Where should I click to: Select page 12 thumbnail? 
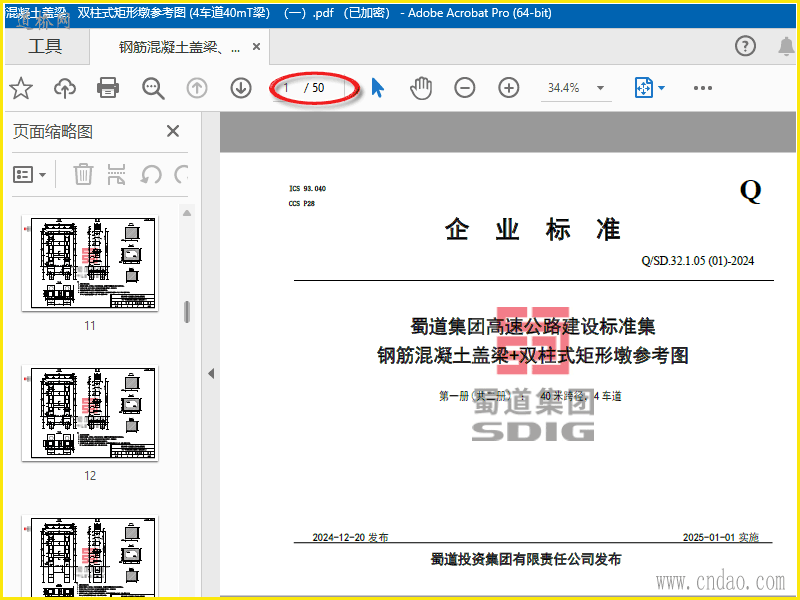90,413
